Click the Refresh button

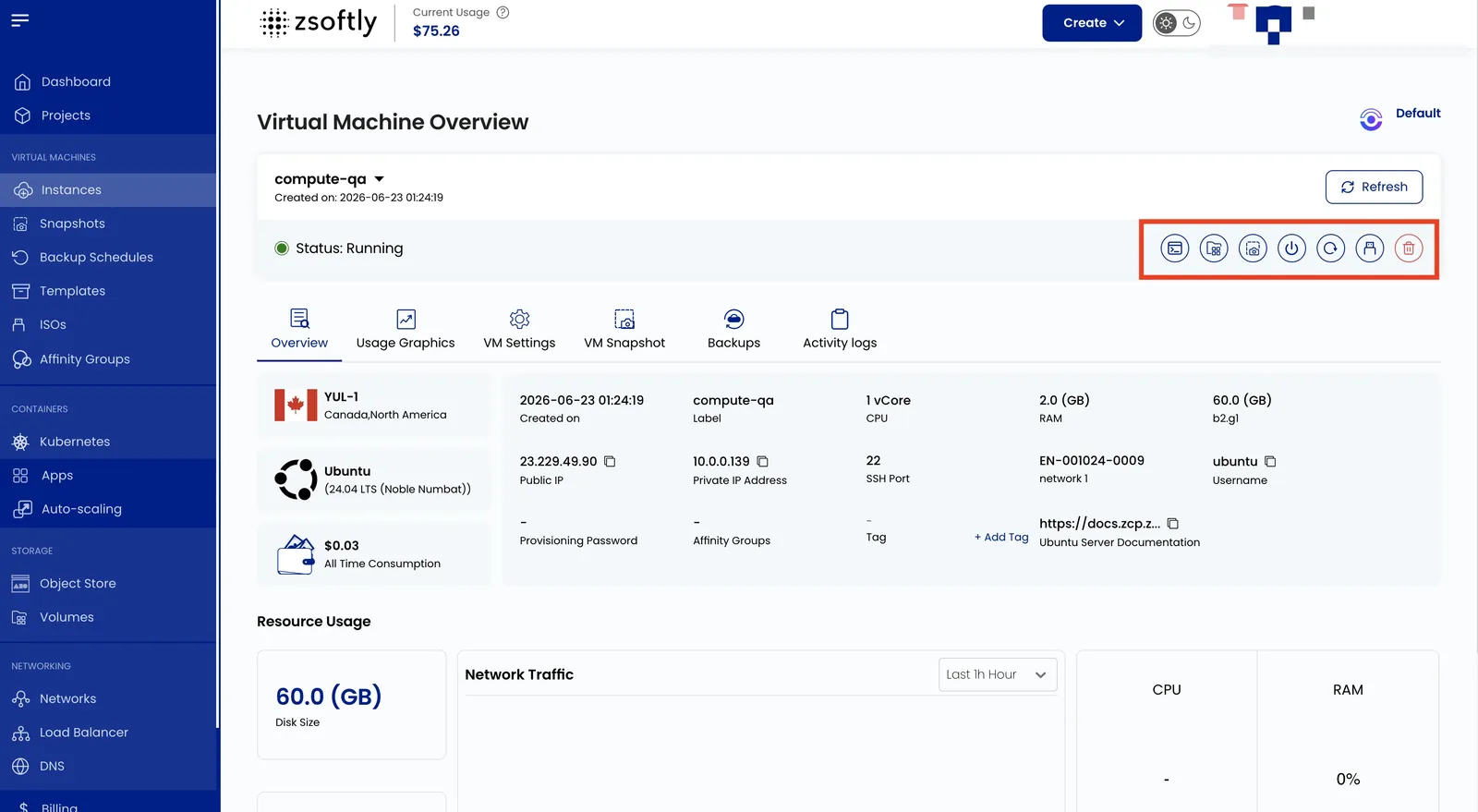pos(1374,187)
